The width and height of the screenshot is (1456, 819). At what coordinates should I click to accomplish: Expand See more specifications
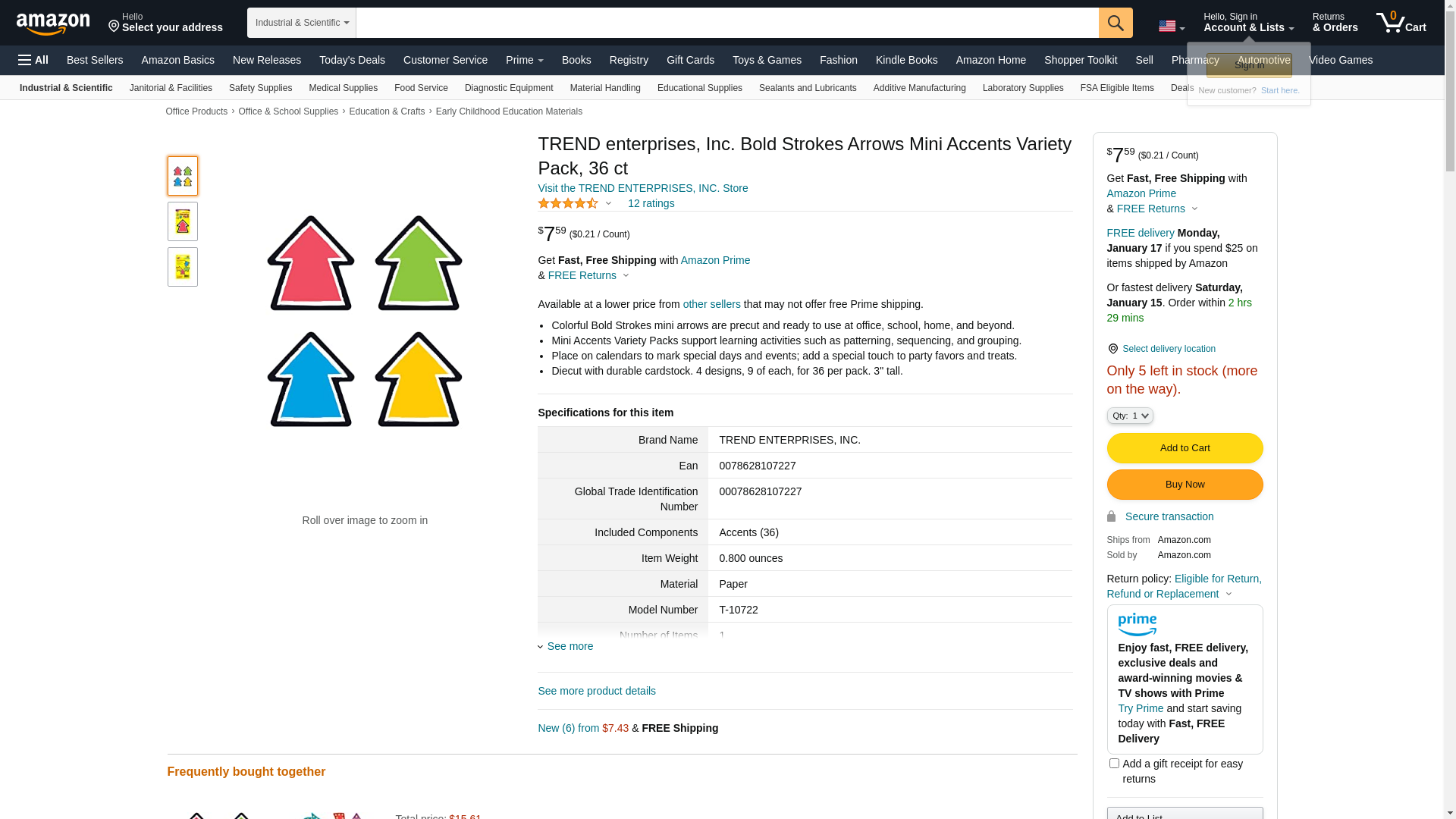(570, 646)
